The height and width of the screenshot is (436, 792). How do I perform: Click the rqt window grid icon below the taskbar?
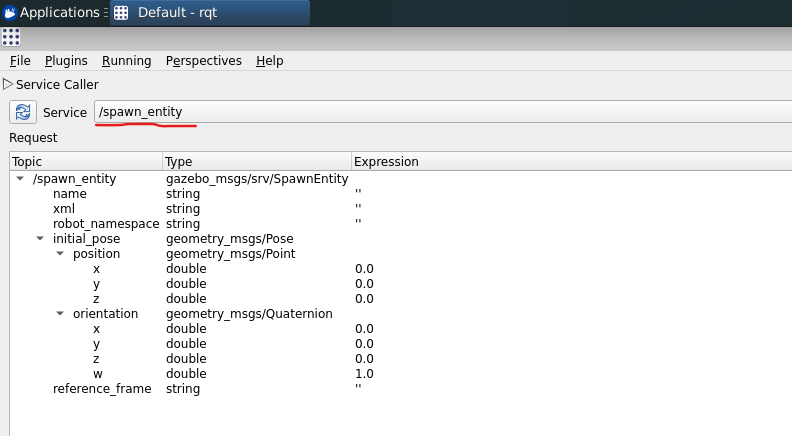point(11,37)
